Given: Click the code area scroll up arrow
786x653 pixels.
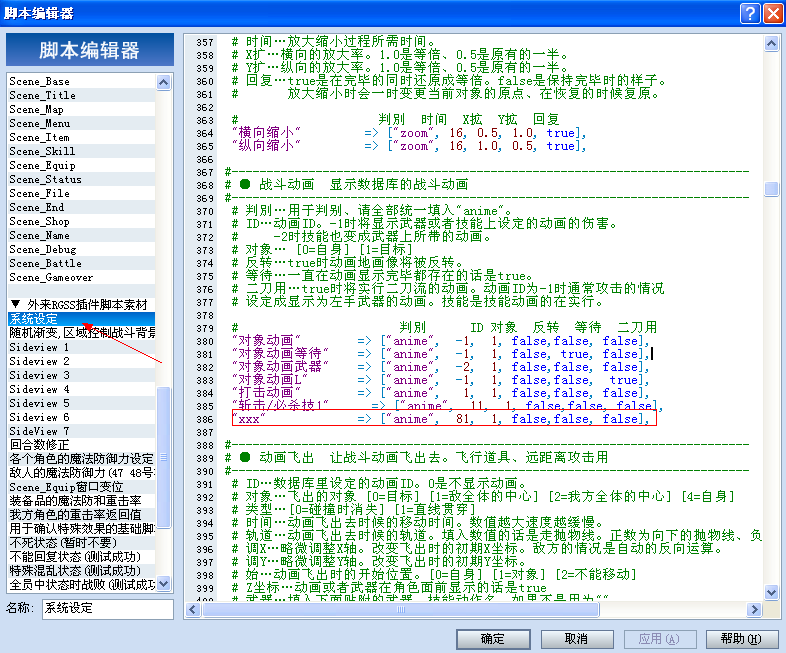Looking at the screenshot, I should [771, 44].
